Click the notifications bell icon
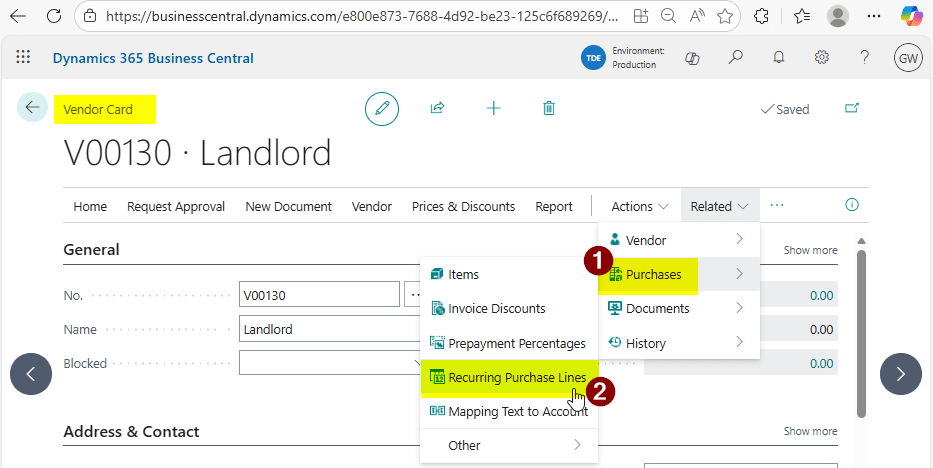 [x=778, y=58]
